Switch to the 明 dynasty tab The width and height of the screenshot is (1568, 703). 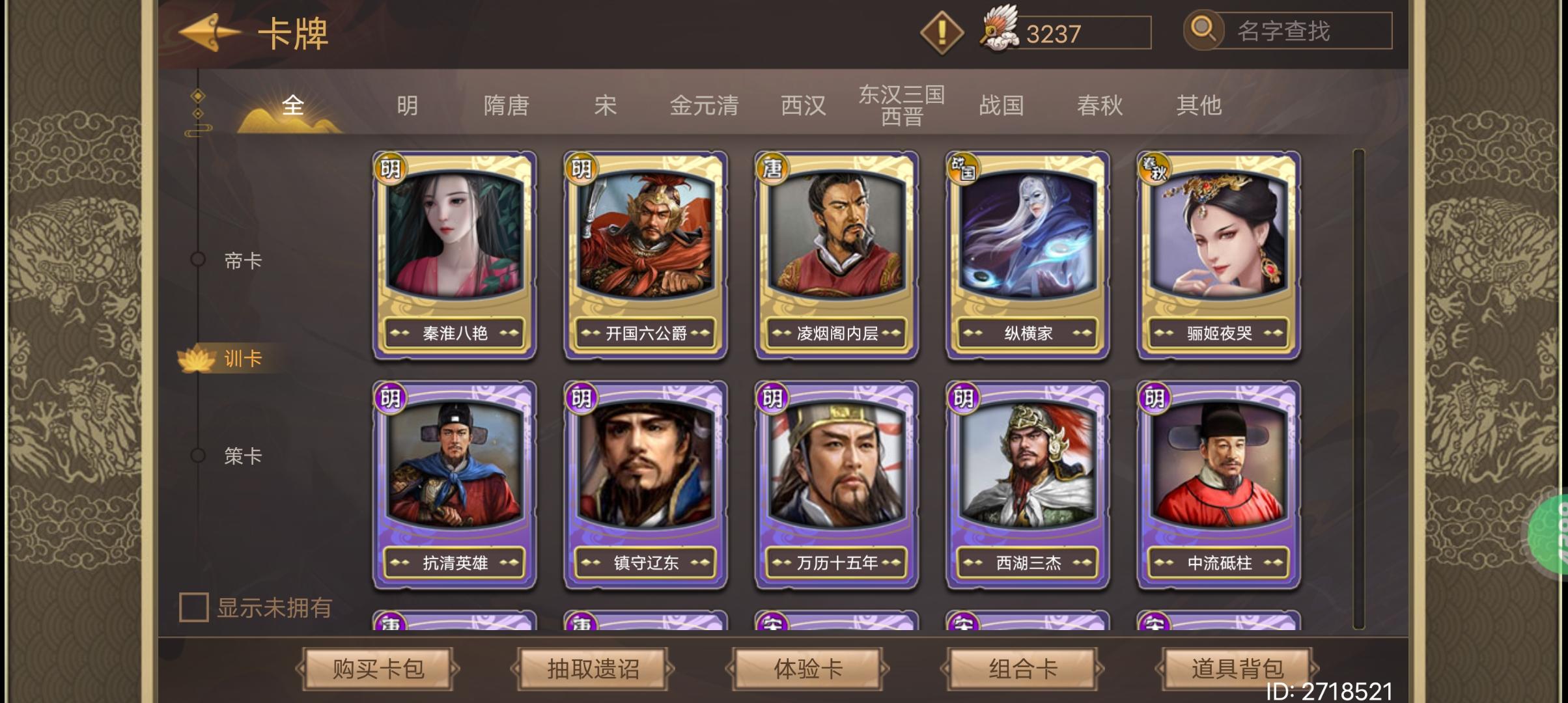(x=408, y=105)
